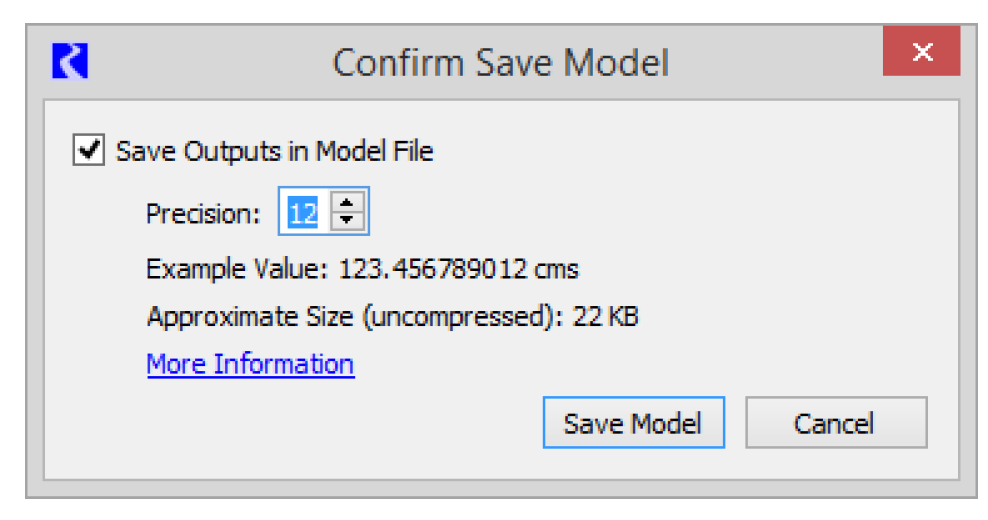Close the Confirm Save Model dialog
The height and width of the screenshot is (520, 988).
pos(921,53)
